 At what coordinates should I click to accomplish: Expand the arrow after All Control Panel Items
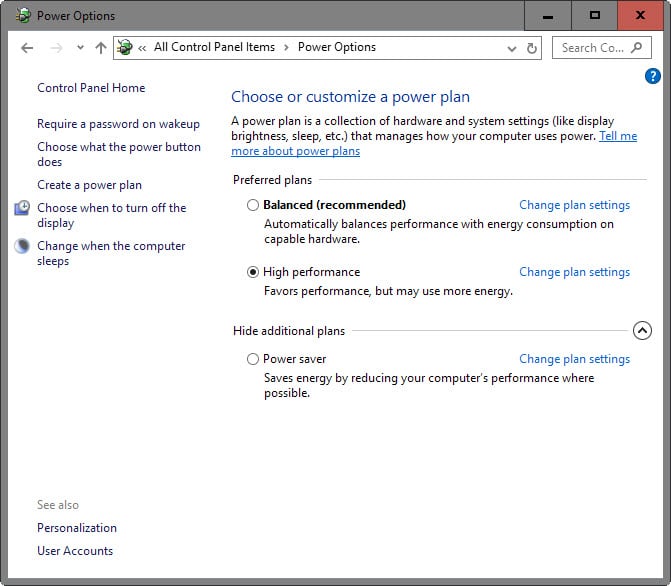[x=286, y=48]
